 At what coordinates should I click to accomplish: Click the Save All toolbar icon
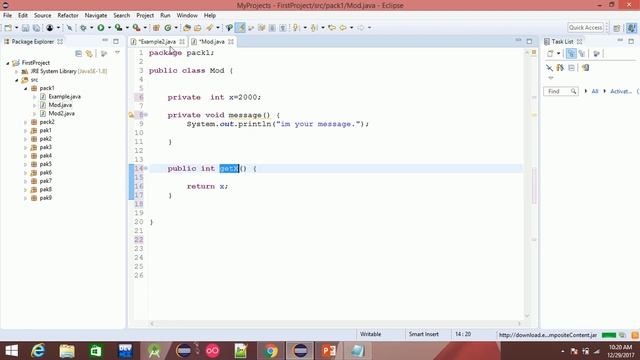tap(36, 28)
